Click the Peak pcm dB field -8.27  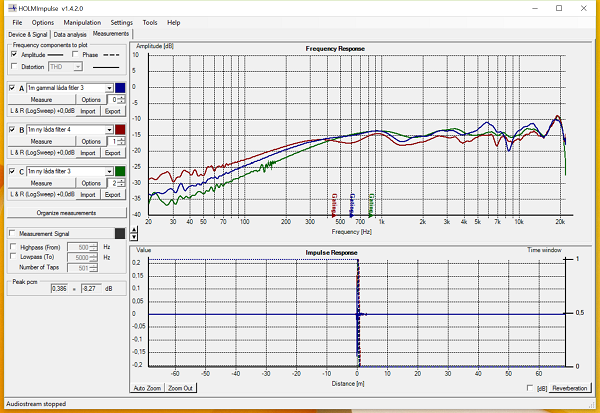pyautogui.click(x=91, y=289)
